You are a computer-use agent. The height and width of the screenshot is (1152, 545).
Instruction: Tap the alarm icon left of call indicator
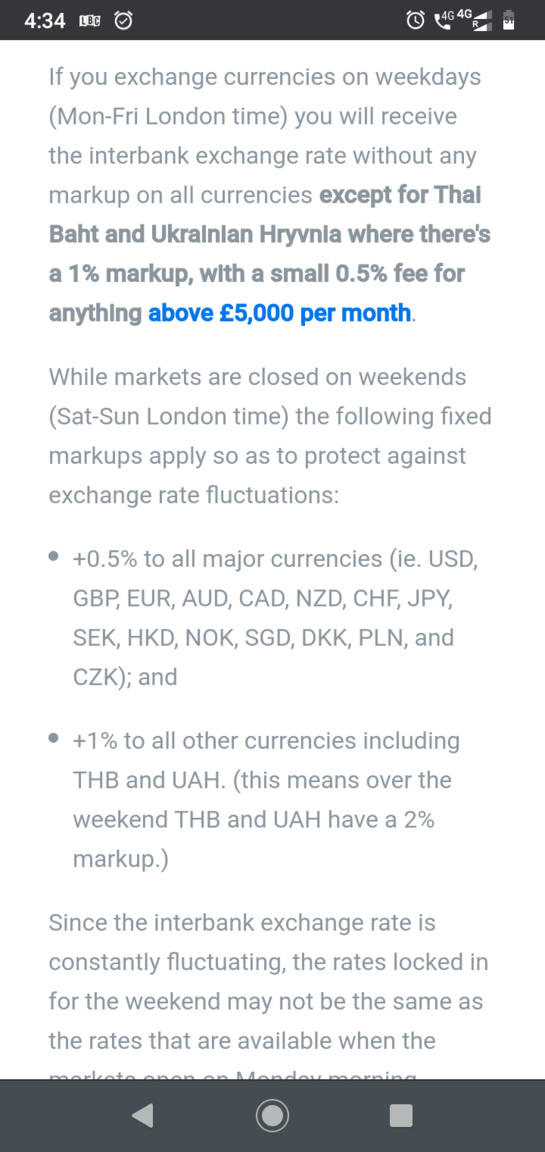[x=415, y=21]
